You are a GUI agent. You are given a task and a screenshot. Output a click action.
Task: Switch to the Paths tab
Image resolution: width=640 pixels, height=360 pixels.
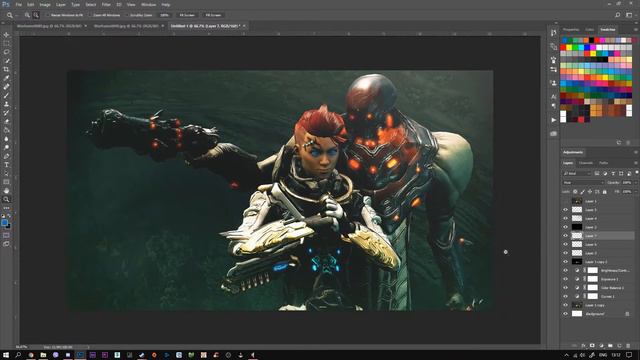603,163
